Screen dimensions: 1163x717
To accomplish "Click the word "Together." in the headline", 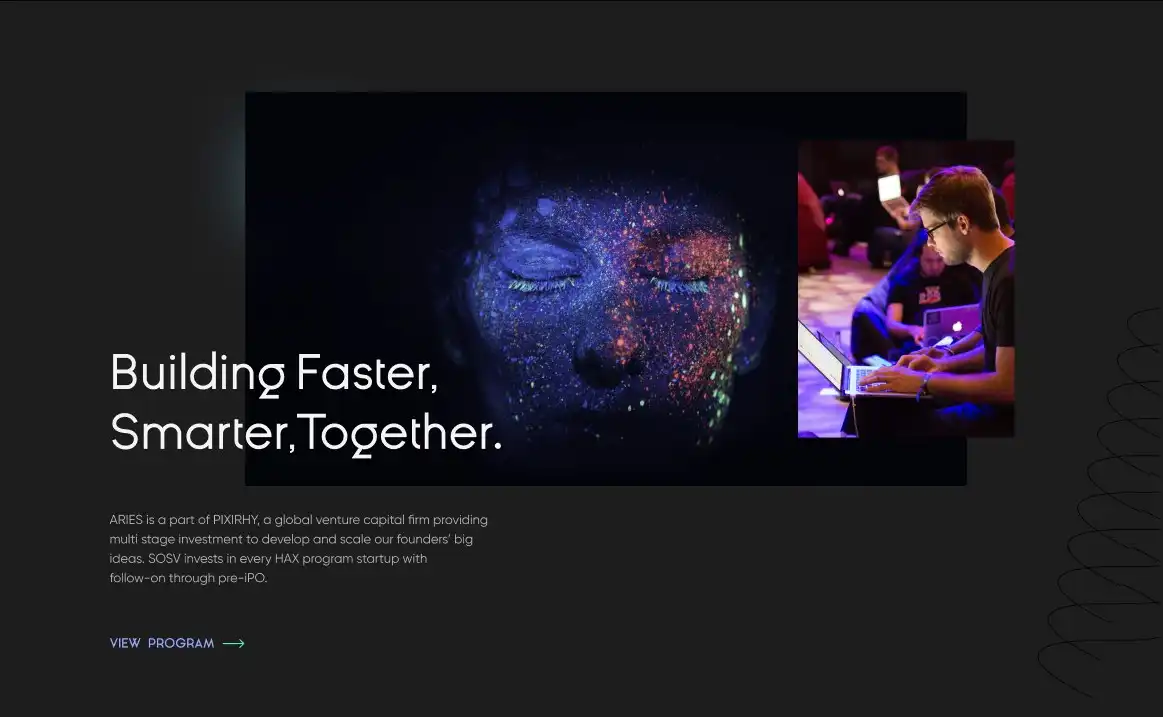I will [x=400, y=433].
